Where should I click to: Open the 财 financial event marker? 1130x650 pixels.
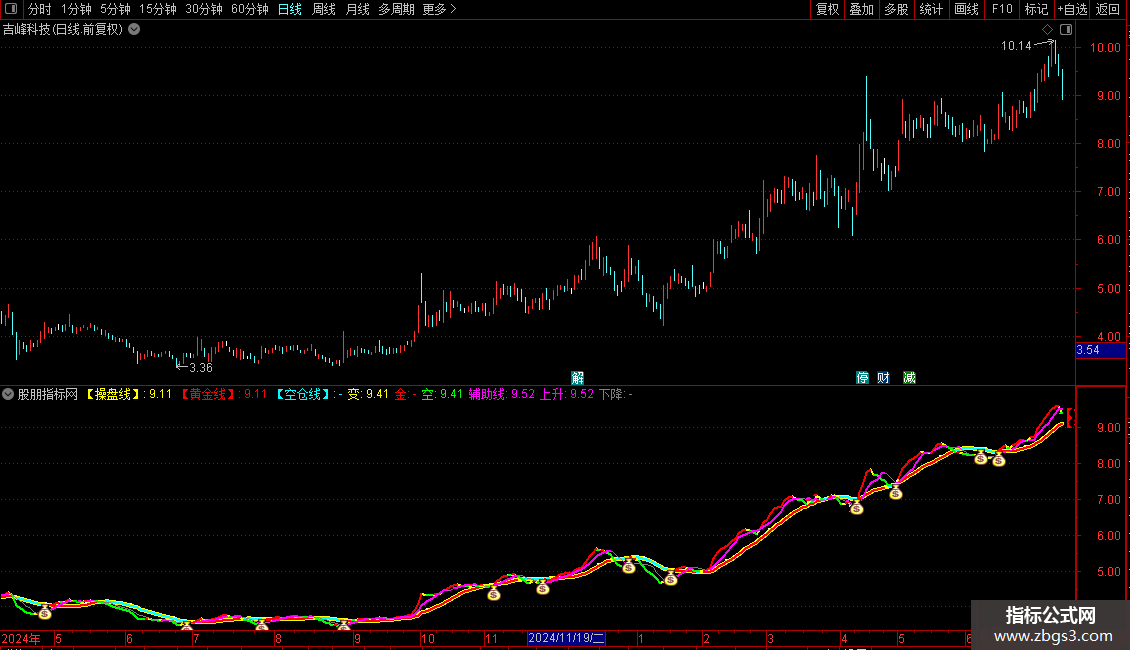tap(884, 378)
